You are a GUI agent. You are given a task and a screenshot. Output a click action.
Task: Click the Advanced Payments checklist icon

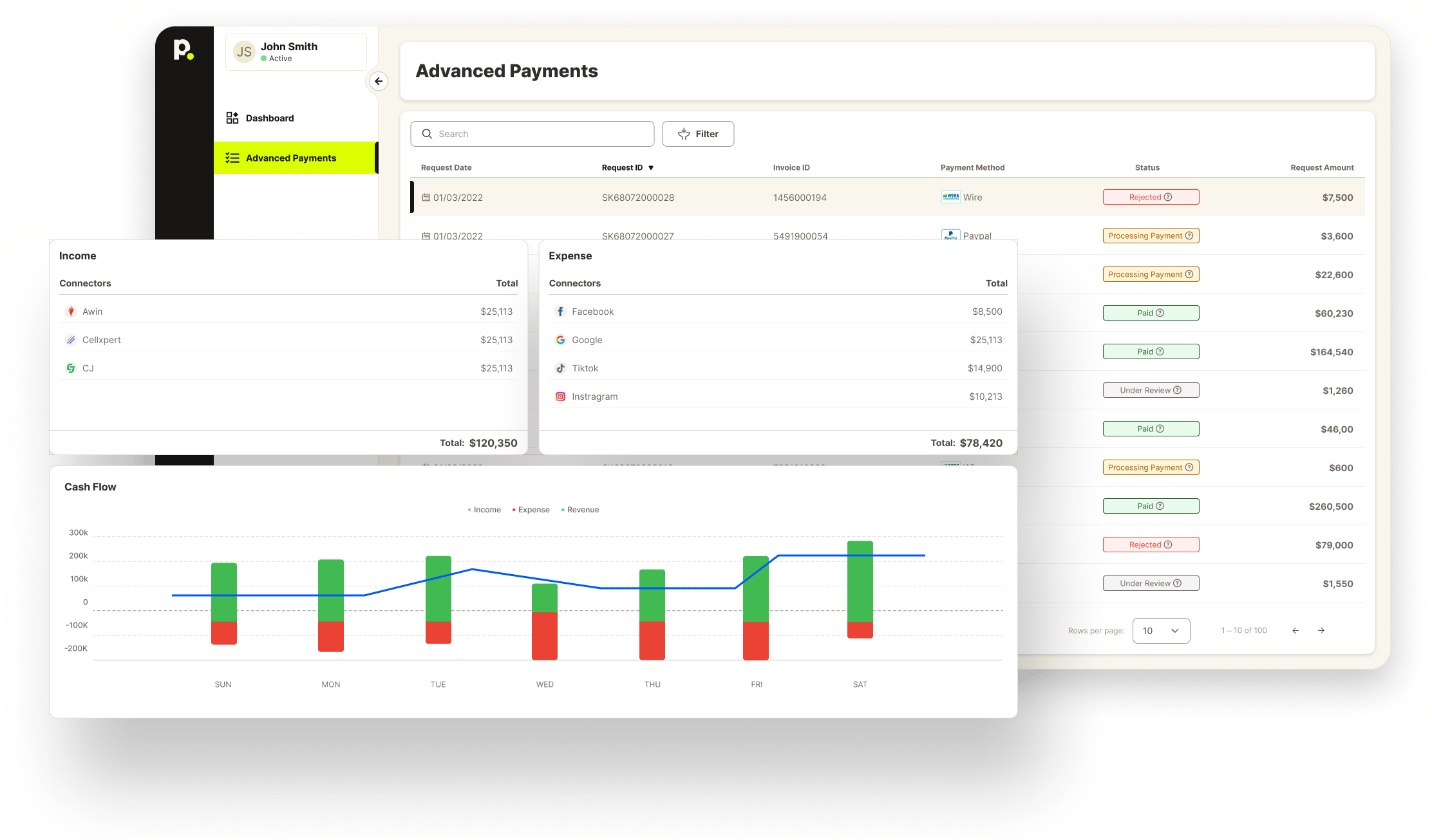232,158
